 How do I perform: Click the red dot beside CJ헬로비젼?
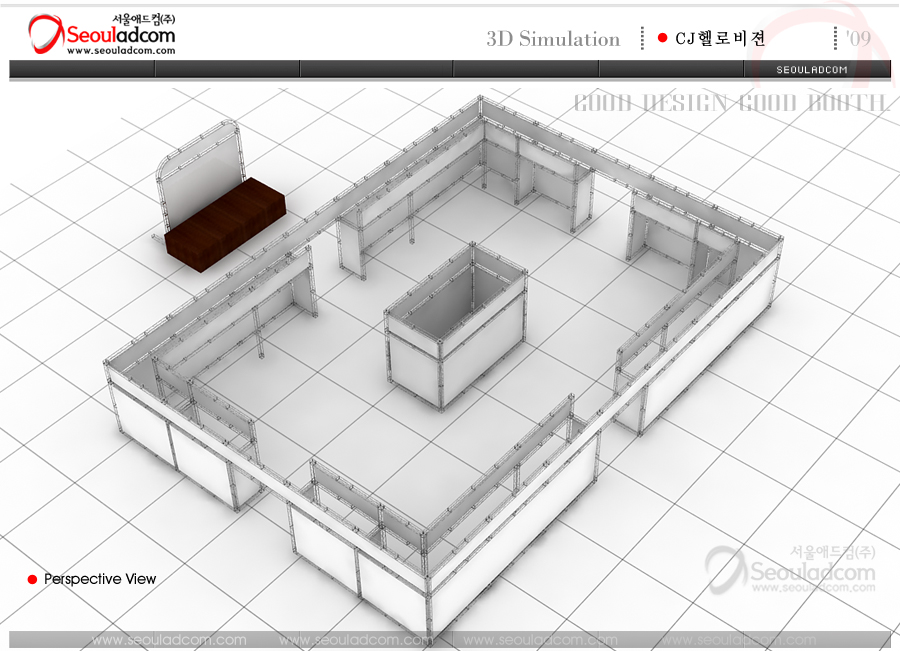(662, 38)
